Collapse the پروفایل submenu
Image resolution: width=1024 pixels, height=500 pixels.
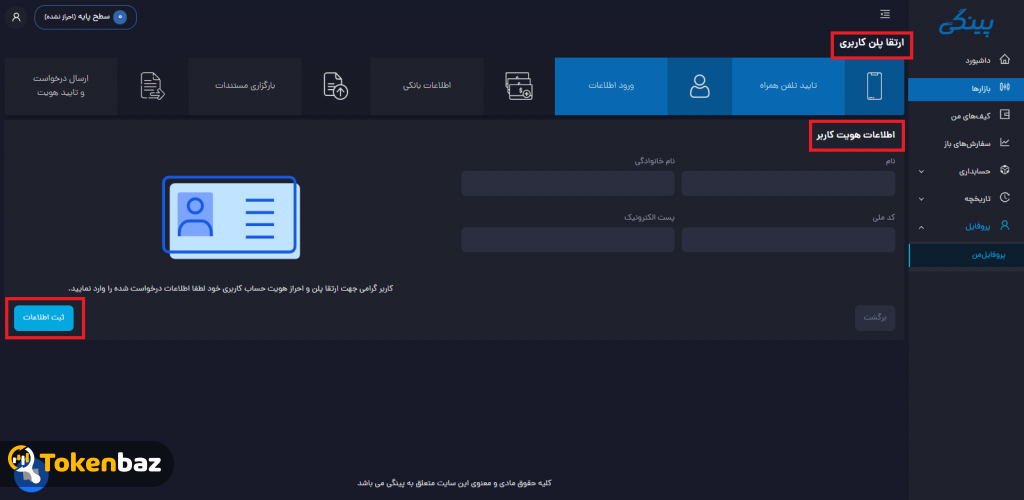921,227
